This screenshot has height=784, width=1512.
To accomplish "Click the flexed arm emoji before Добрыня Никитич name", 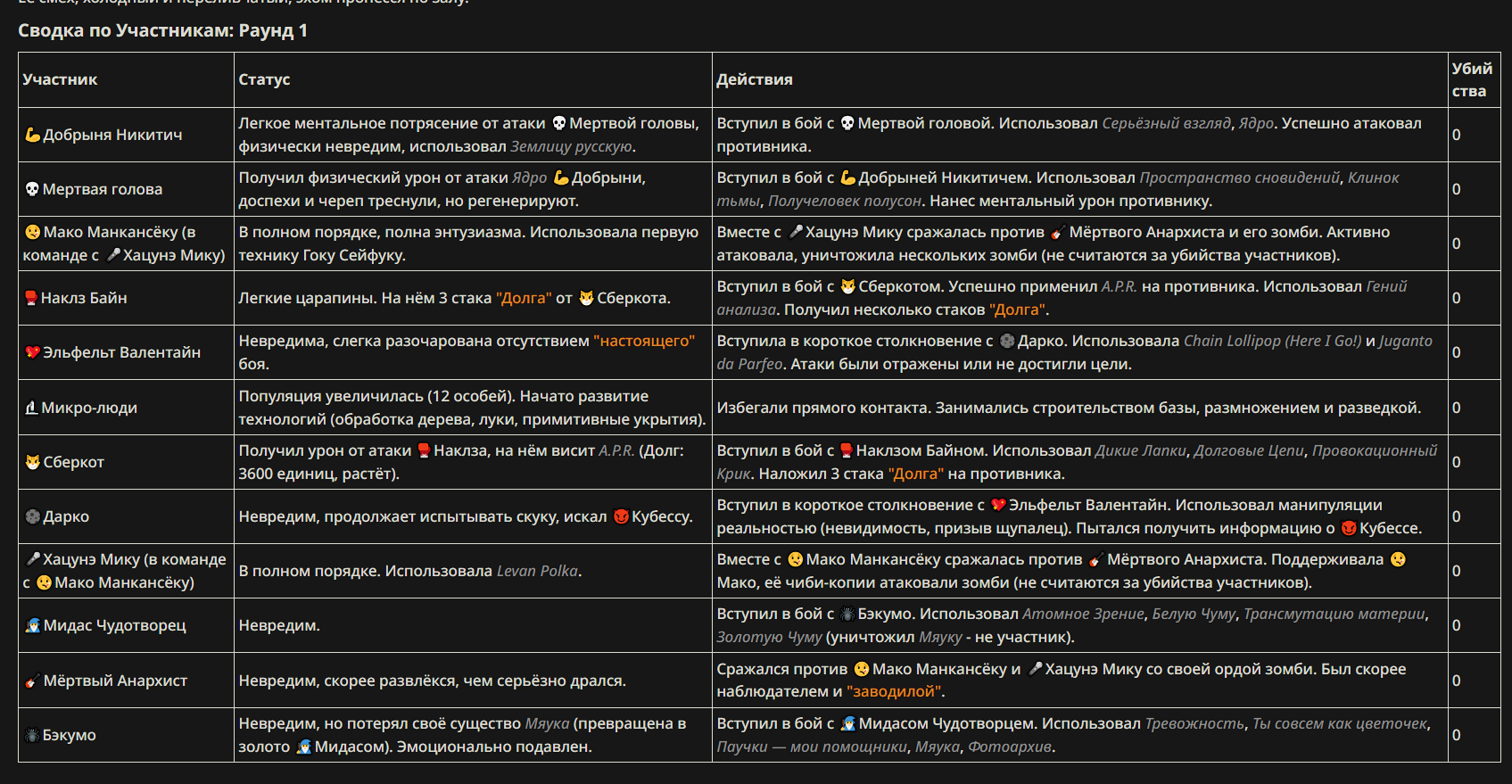I will (32, 135).
